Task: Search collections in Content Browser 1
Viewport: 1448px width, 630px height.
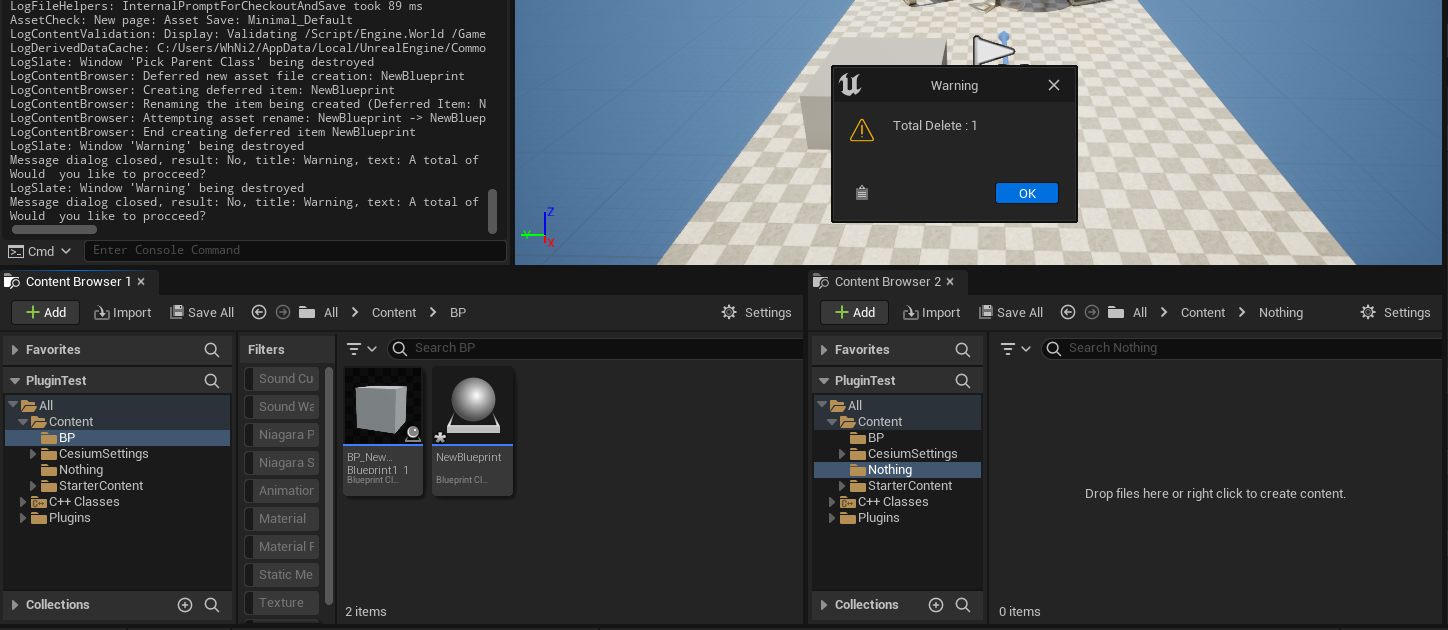Action: (x=212, y=605)
